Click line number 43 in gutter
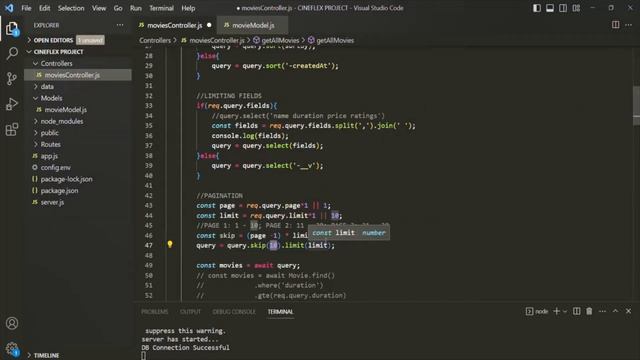Viewport: 640px width, 360px height. pos(148,205)
